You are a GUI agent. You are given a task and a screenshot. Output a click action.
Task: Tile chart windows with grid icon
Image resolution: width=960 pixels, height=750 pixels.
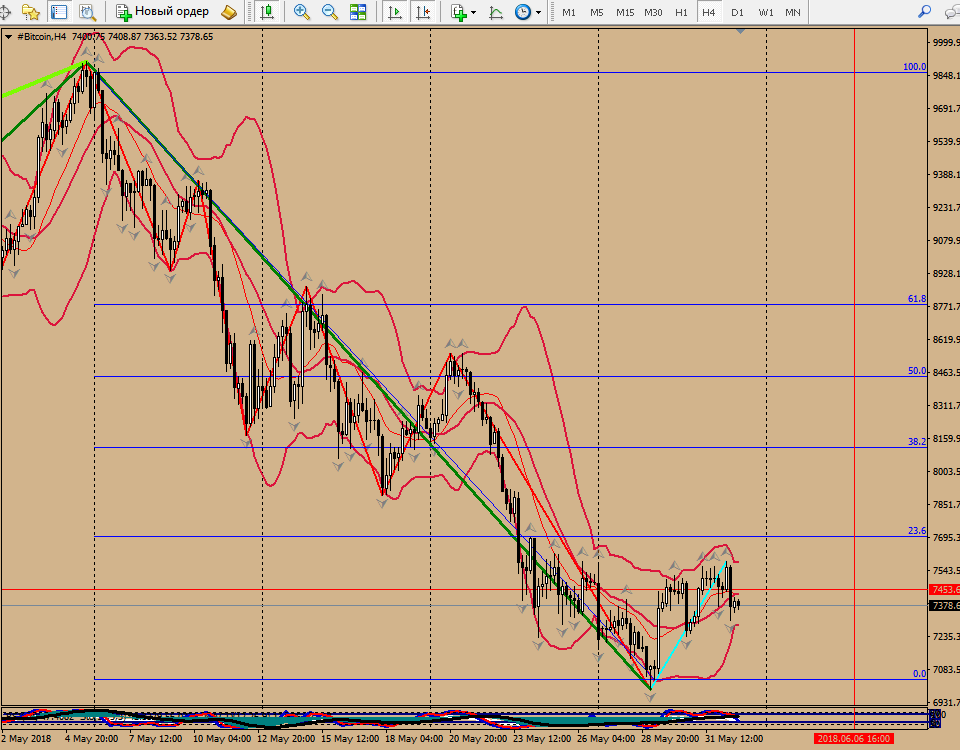(357, 12)
